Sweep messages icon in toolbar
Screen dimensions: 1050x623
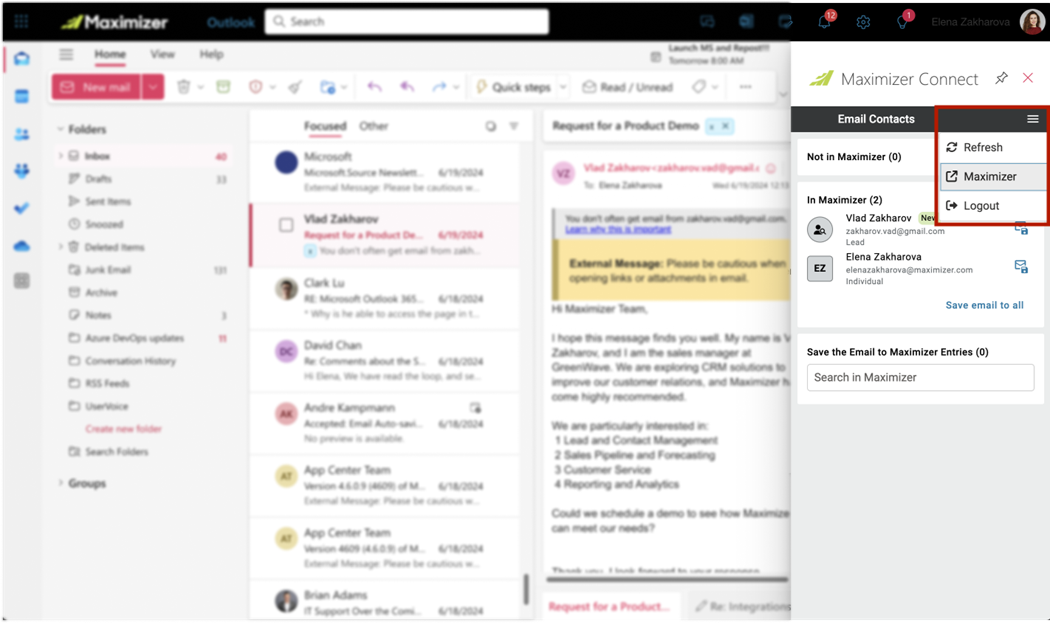295,87
